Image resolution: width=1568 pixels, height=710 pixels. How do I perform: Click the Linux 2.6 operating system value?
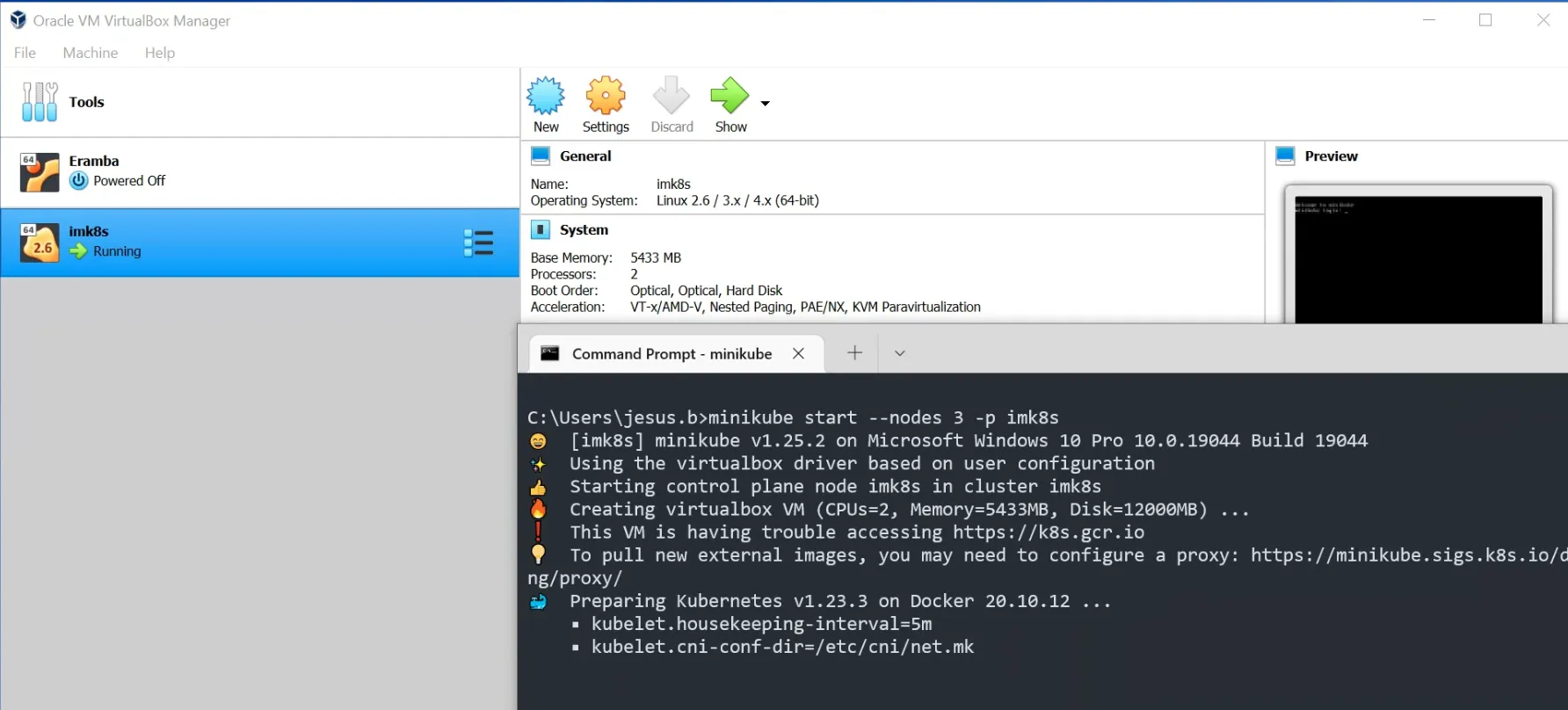coord(737,201)
